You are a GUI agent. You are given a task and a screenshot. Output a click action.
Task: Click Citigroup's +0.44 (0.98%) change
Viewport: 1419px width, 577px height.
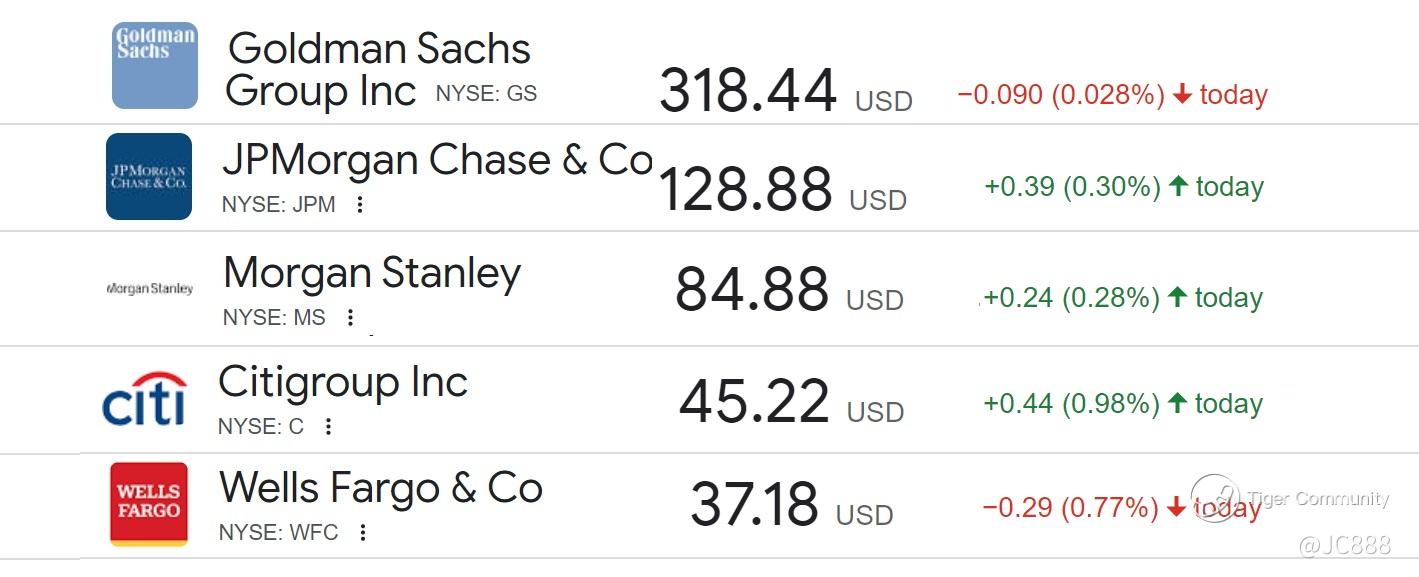click(1071, 403)
